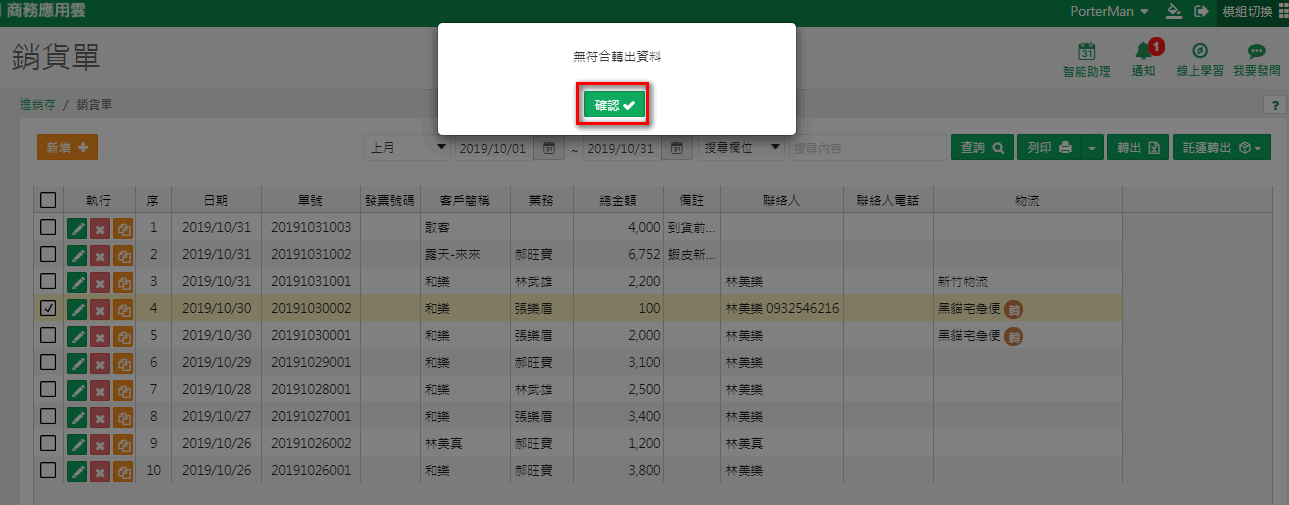
Task: Click 轉 badge on order 20191030001
Action: tap(1013, 336)
